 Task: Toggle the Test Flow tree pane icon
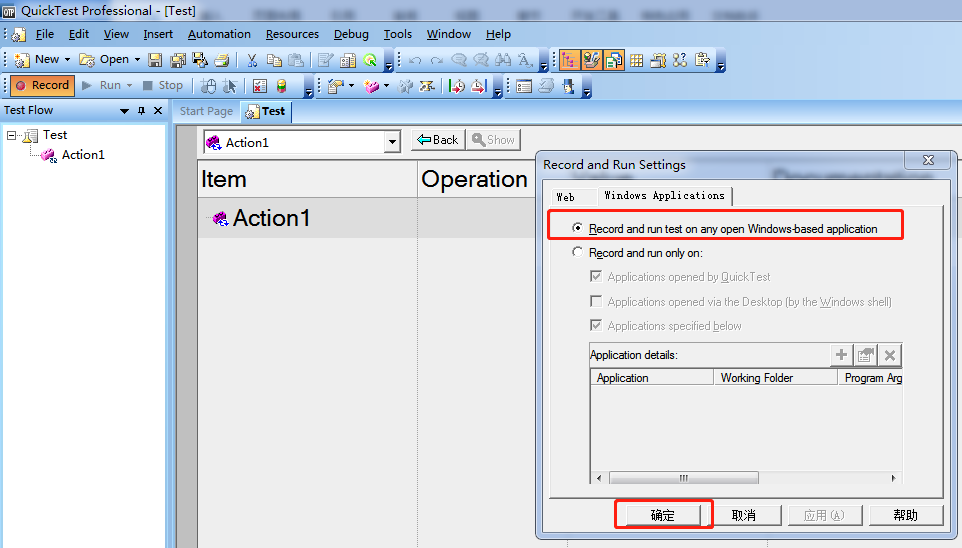point(569,60)
